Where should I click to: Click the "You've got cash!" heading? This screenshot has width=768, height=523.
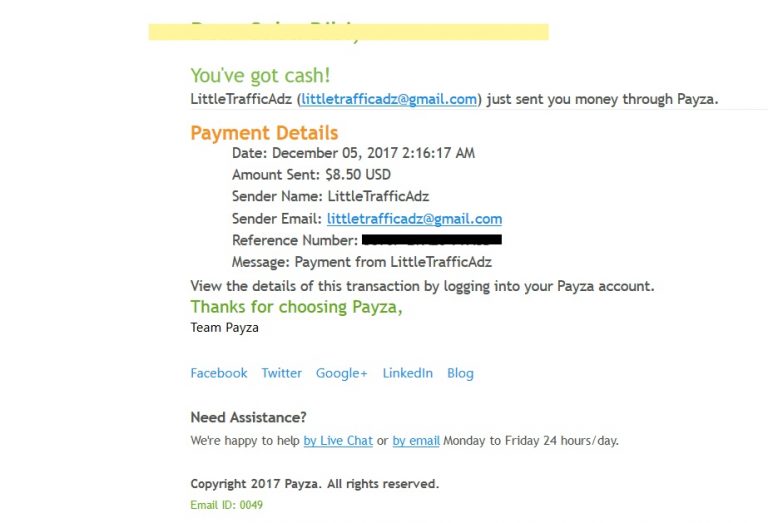(x=260, y=76)
